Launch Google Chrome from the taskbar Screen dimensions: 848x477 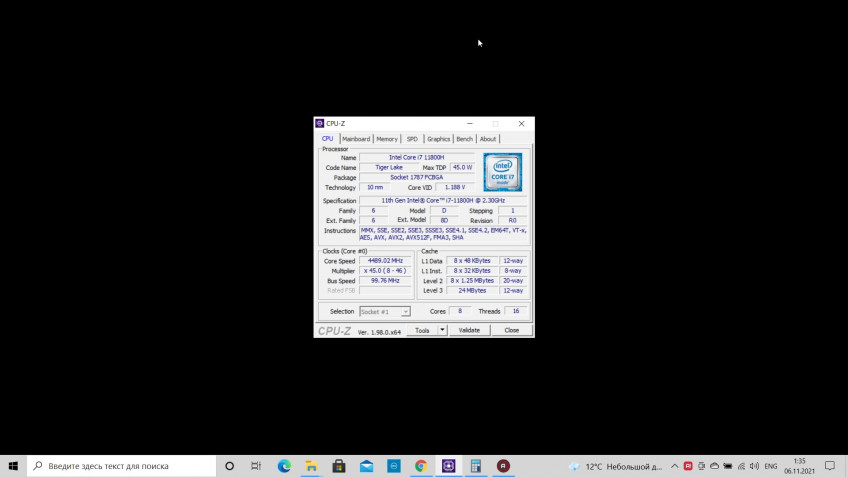click(x=421, y=466)
